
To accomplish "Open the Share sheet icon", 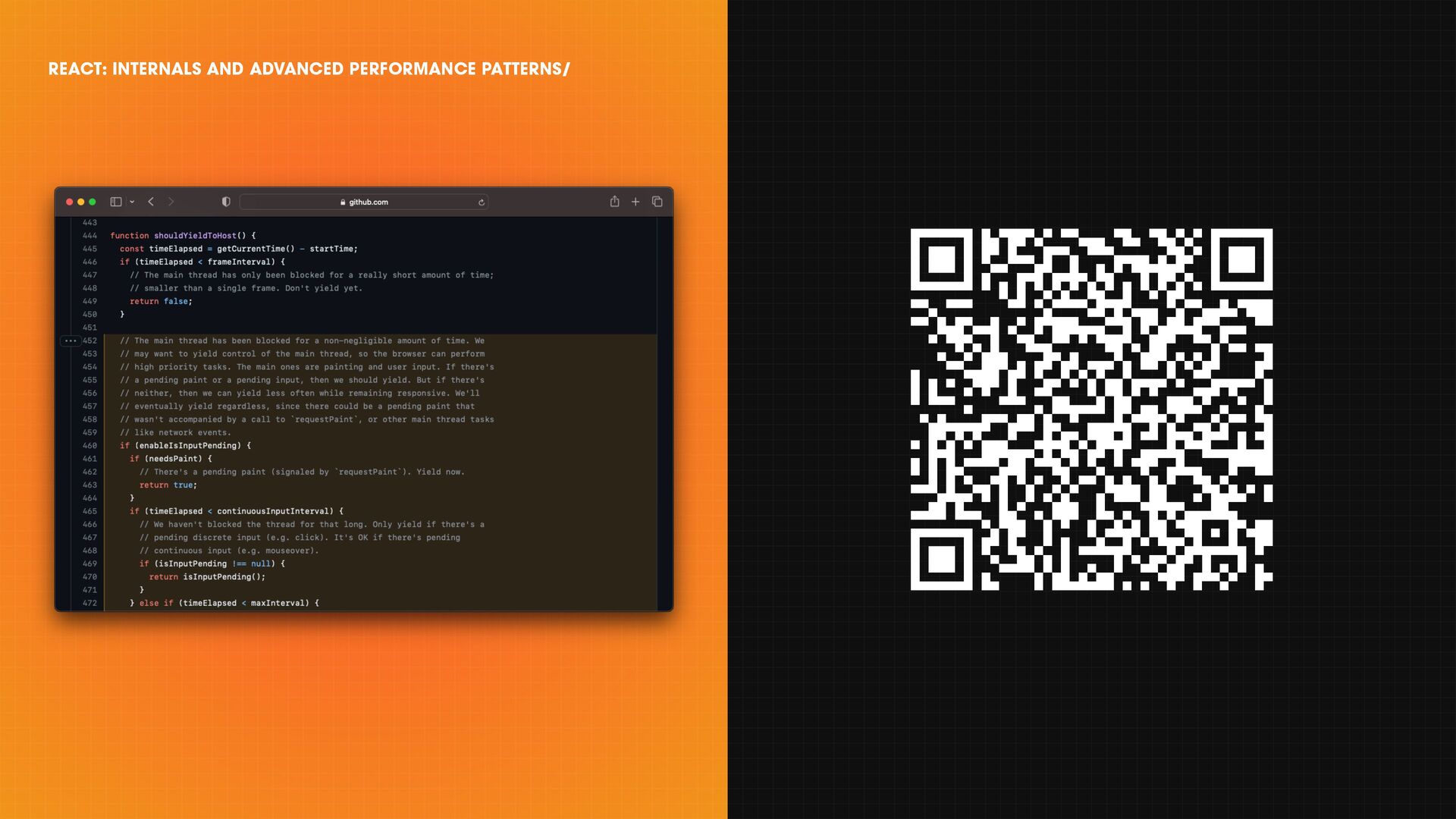I will [x=614, y=202].
